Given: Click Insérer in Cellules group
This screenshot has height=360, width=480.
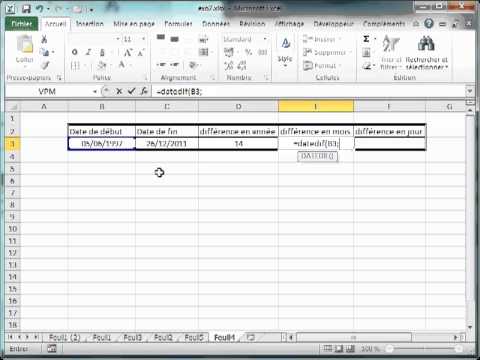Looking at the screenshot, I should pos(322,39).
